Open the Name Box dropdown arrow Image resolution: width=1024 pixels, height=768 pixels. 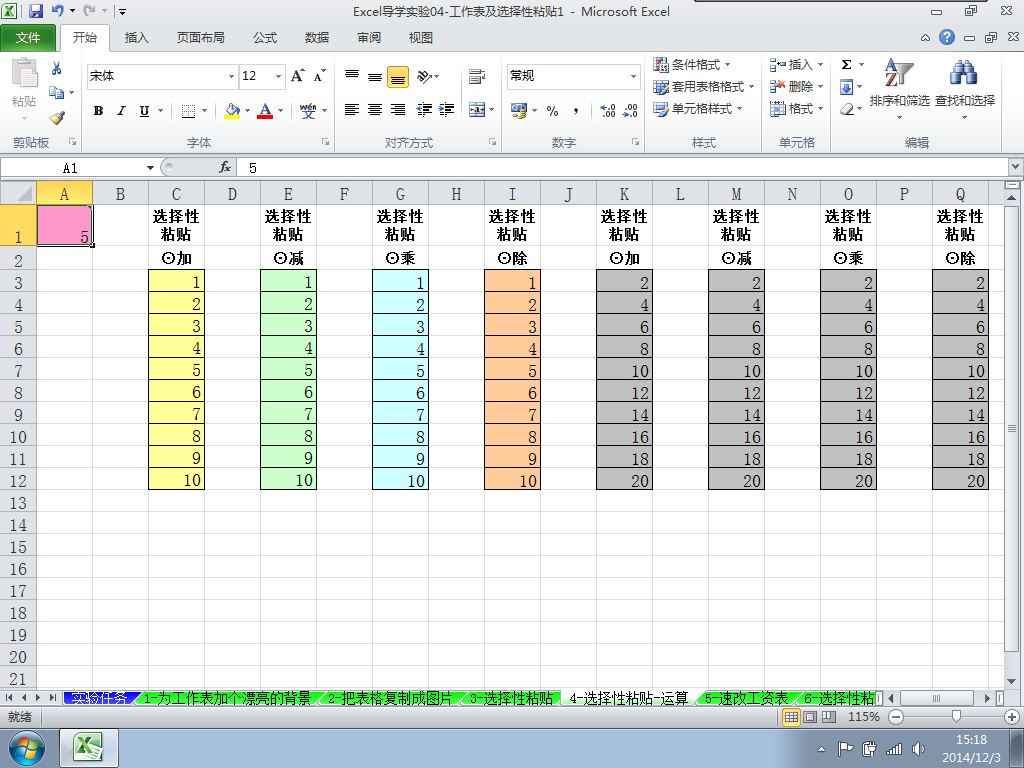click(150, 168)
